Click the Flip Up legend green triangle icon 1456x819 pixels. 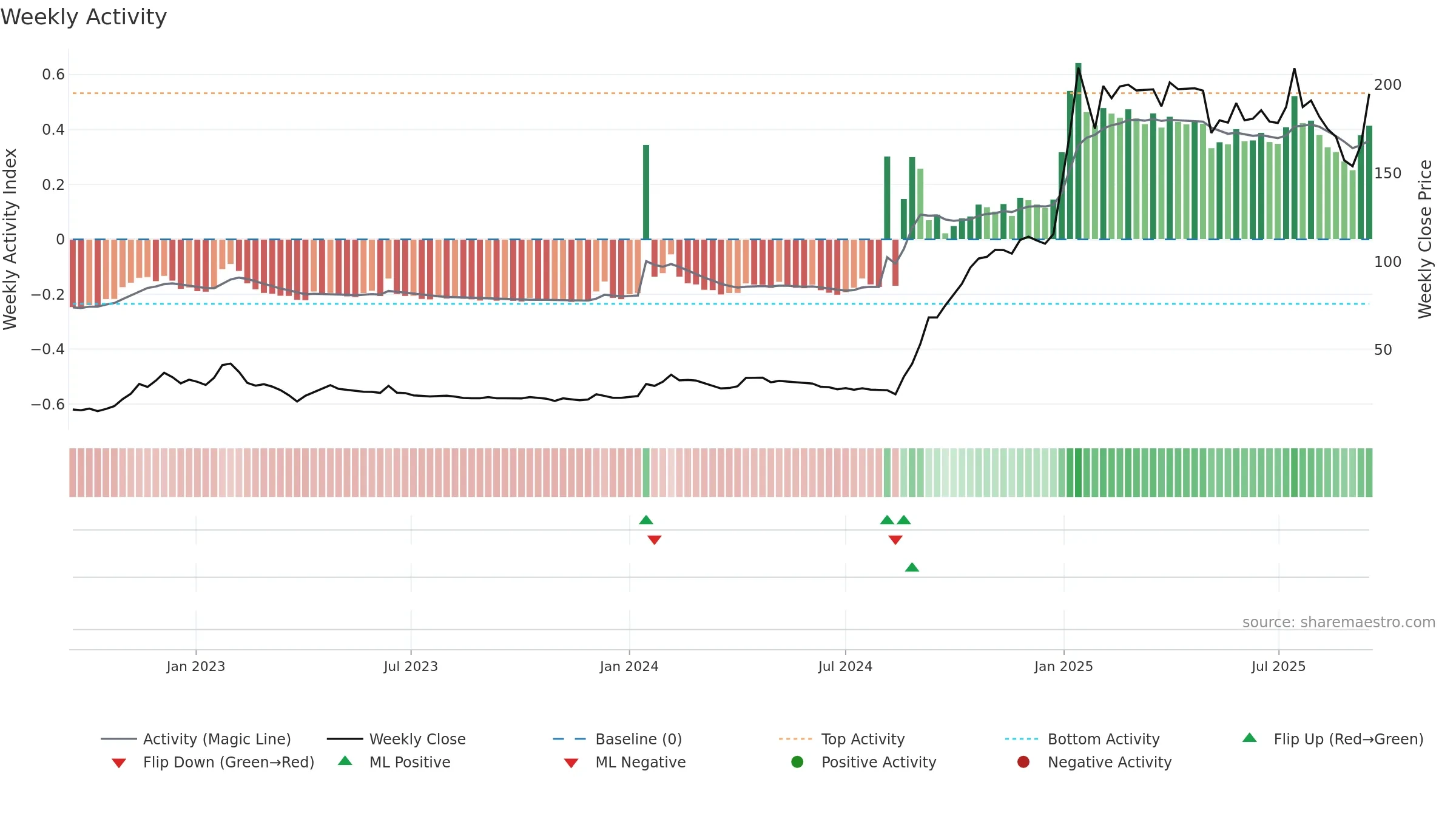click(1250, 738)
